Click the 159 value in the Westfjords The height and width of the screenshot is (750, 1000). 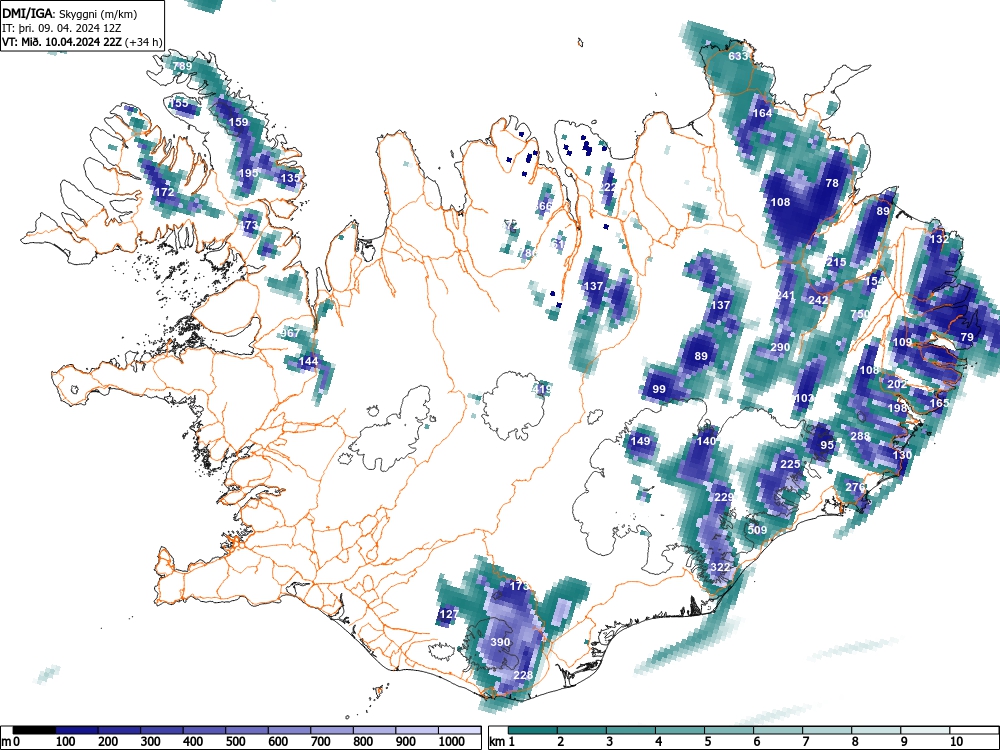click(239, 122)
